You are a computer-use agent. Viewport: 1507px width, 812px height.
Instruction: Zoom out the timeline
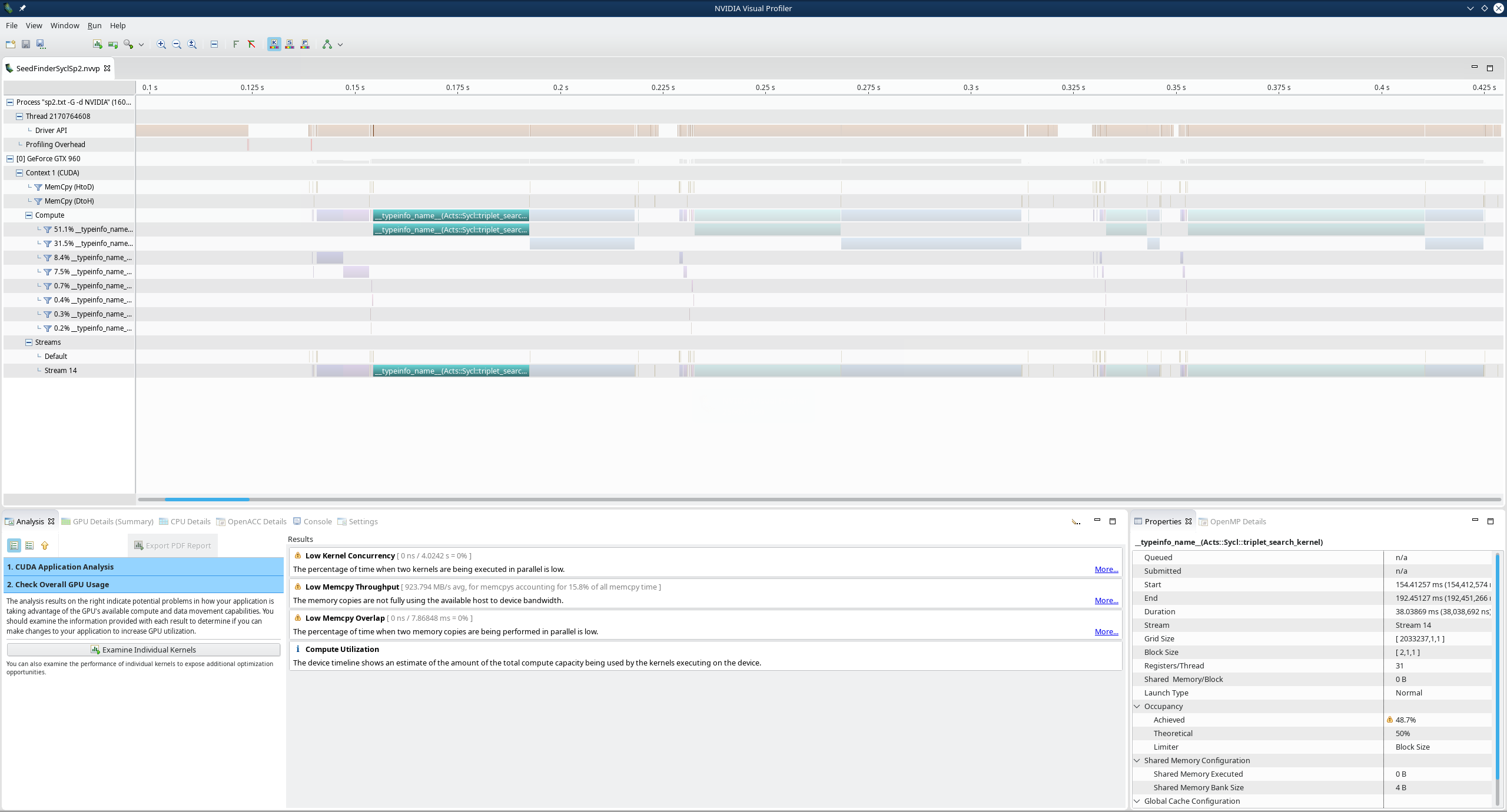coord(177,44)
